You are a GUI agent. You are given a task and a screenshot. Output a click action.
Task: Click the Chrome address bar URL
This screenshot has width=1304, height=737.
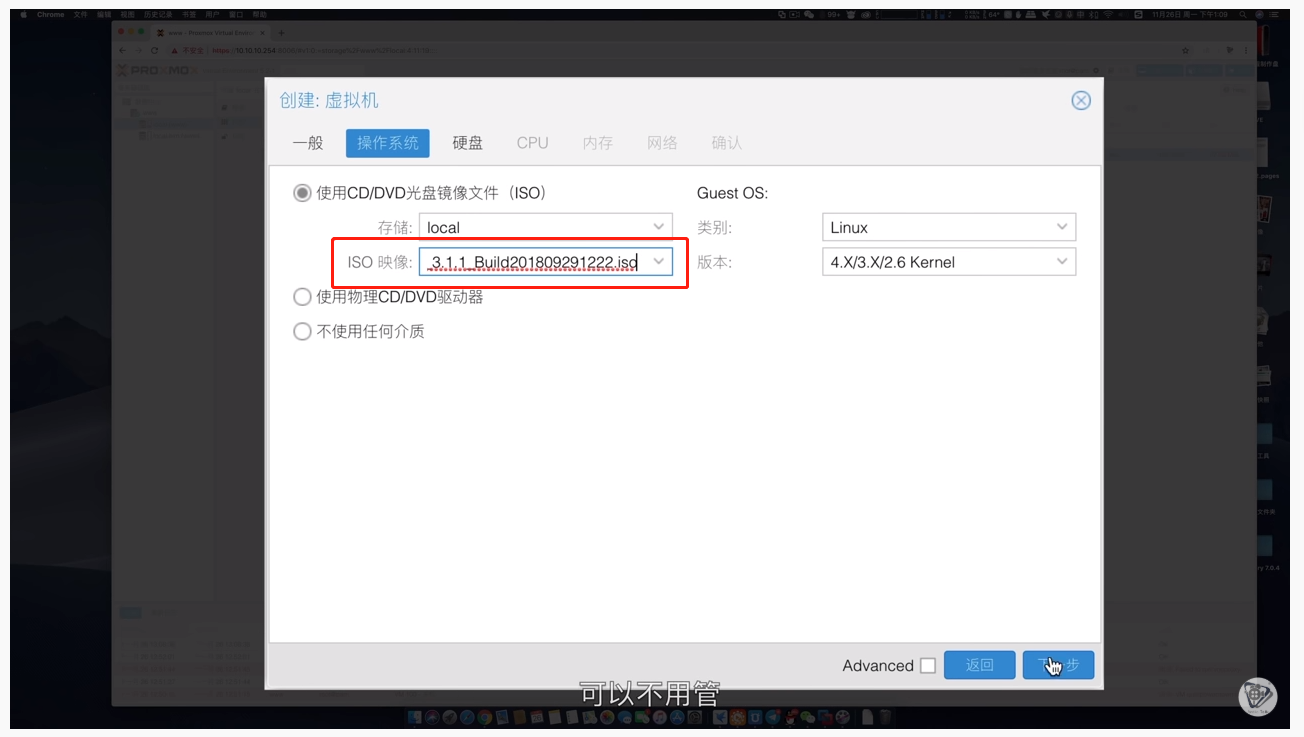323,50
